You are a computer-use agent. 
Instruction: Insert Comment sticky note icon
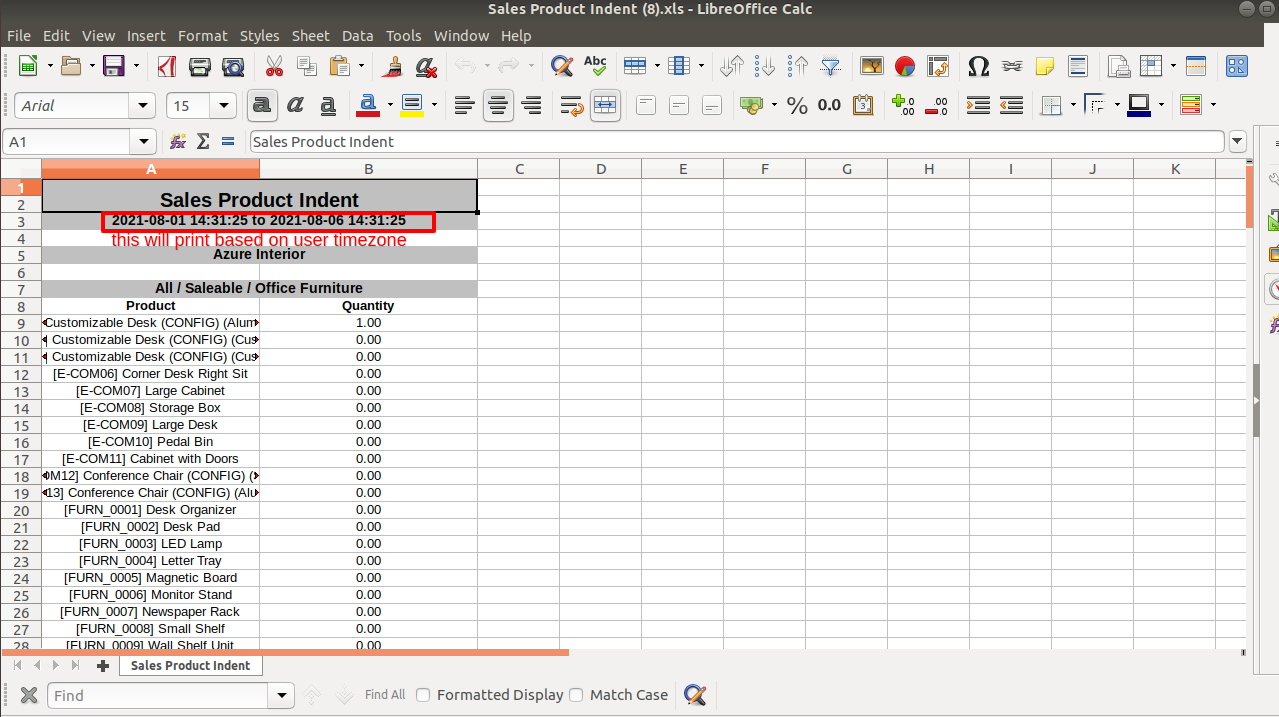coord(1044,67)
